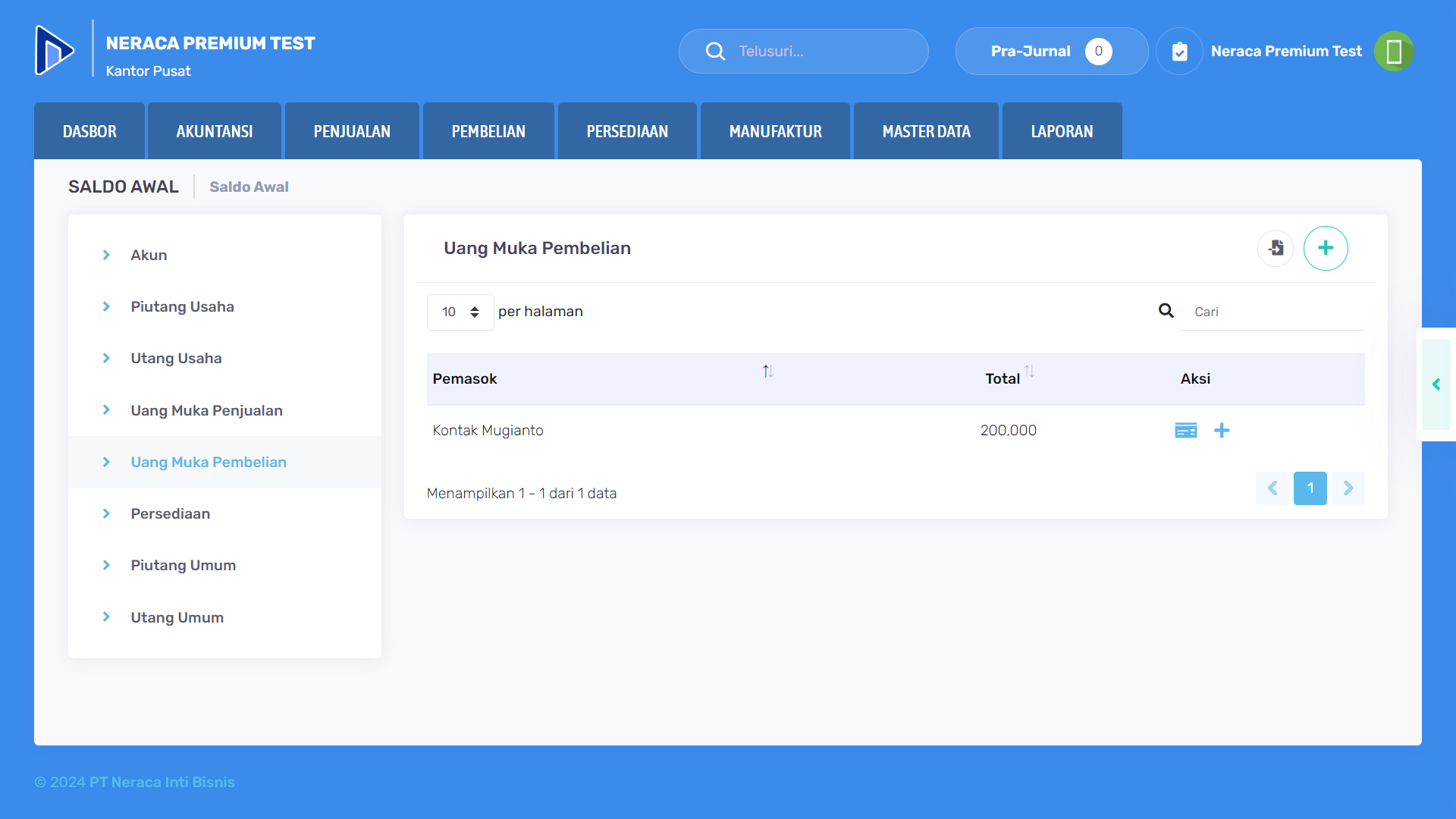This screenshot has height=819, width=1456.
Task: Open Neraca Premium Test user name
Action: coord(1286,51)
